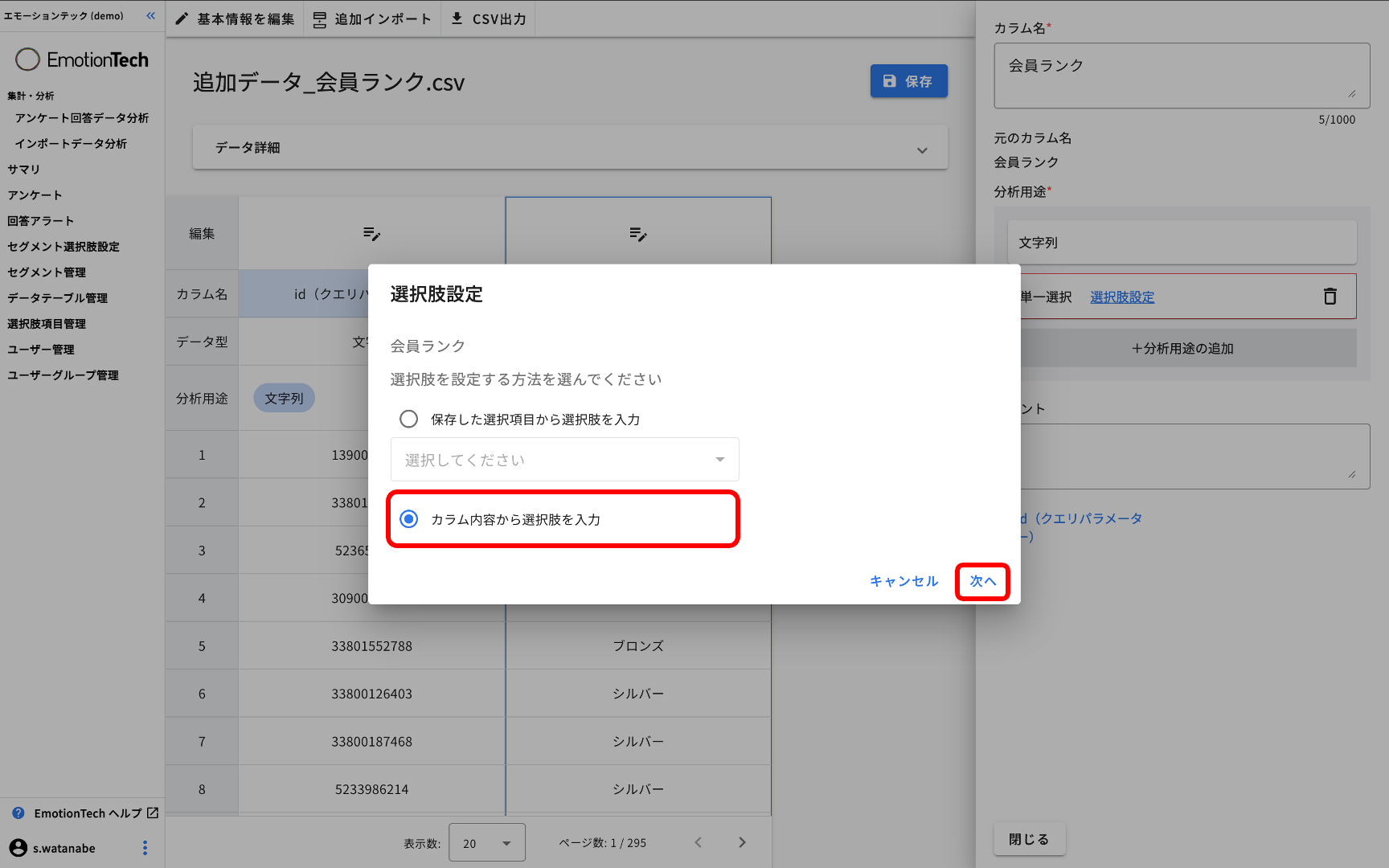Select 保存した選択項目から選択肢を入力 radio button
This screenshot has width=1389, height=868.
409,419
